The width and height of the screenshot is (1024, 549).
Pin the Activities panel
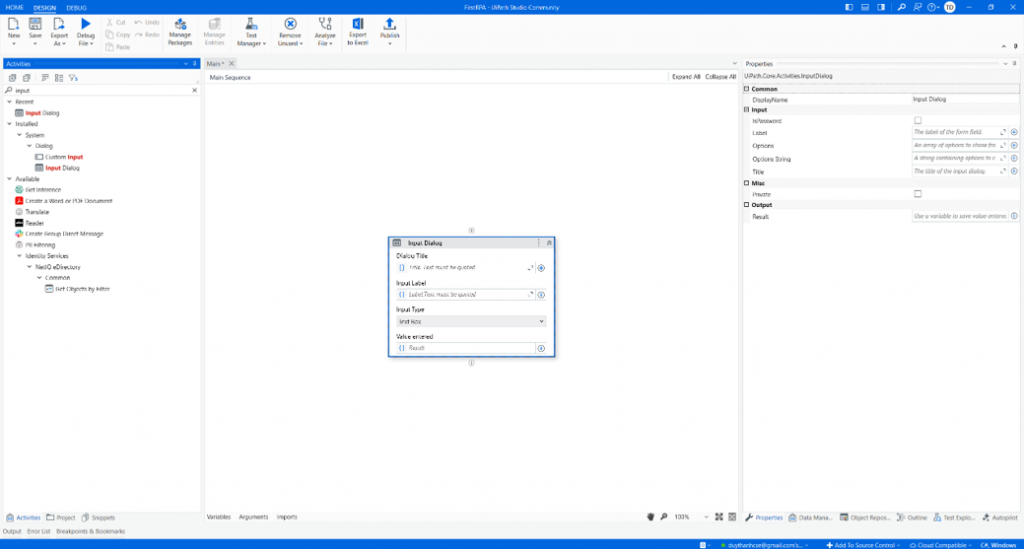coord(195,63)
